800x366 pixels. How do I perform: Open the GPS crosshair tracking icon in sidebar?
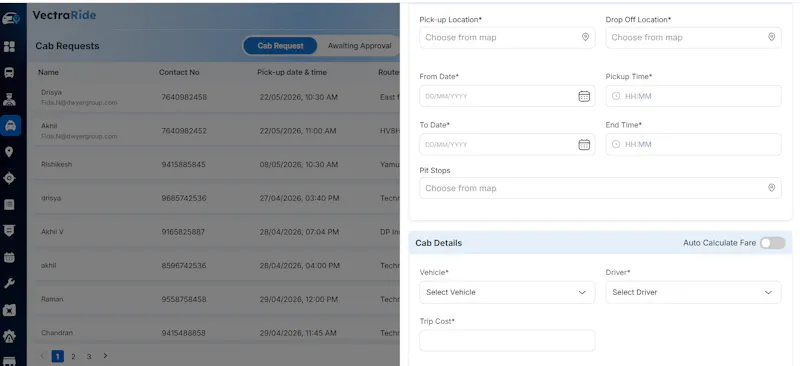coord(9,178)
